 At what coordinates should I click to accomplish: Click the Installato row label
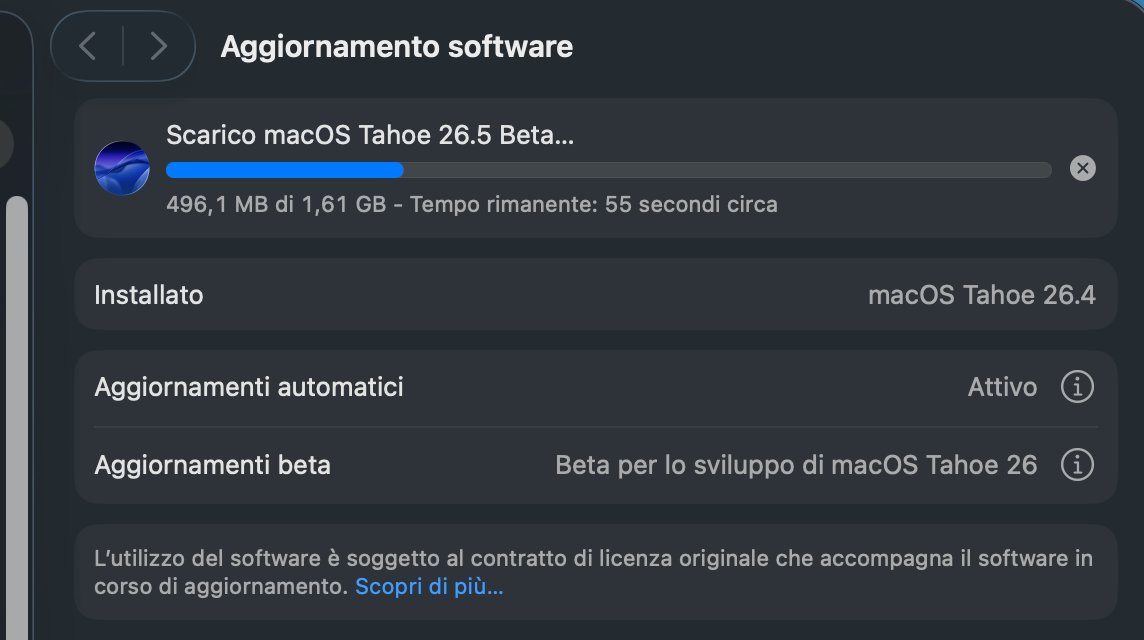pos(149,295)
